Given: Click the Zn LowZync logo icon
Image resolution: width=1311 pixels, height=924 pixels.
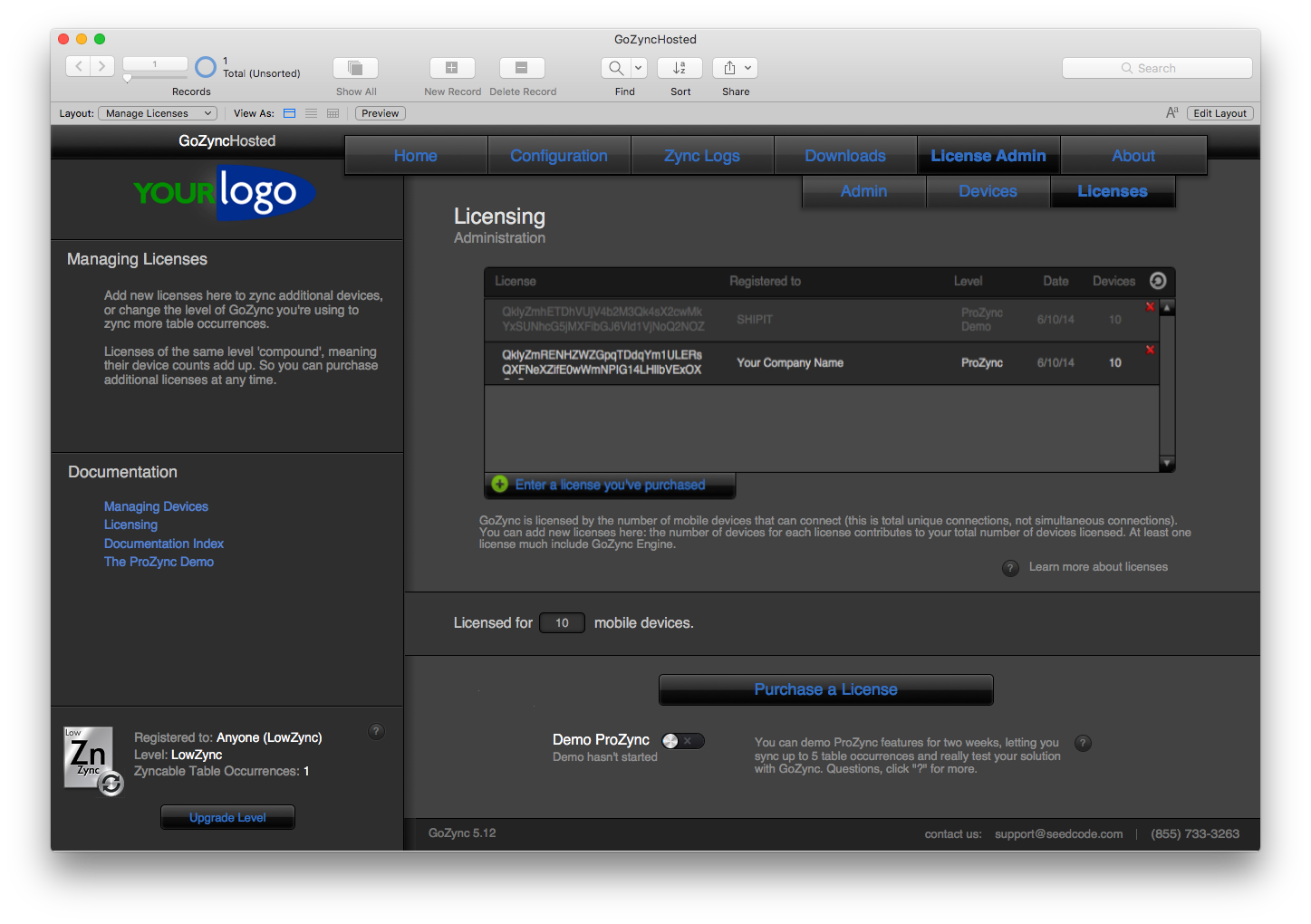Looking at the screenshot, I should pyautogui.click(x=92, y=760).
